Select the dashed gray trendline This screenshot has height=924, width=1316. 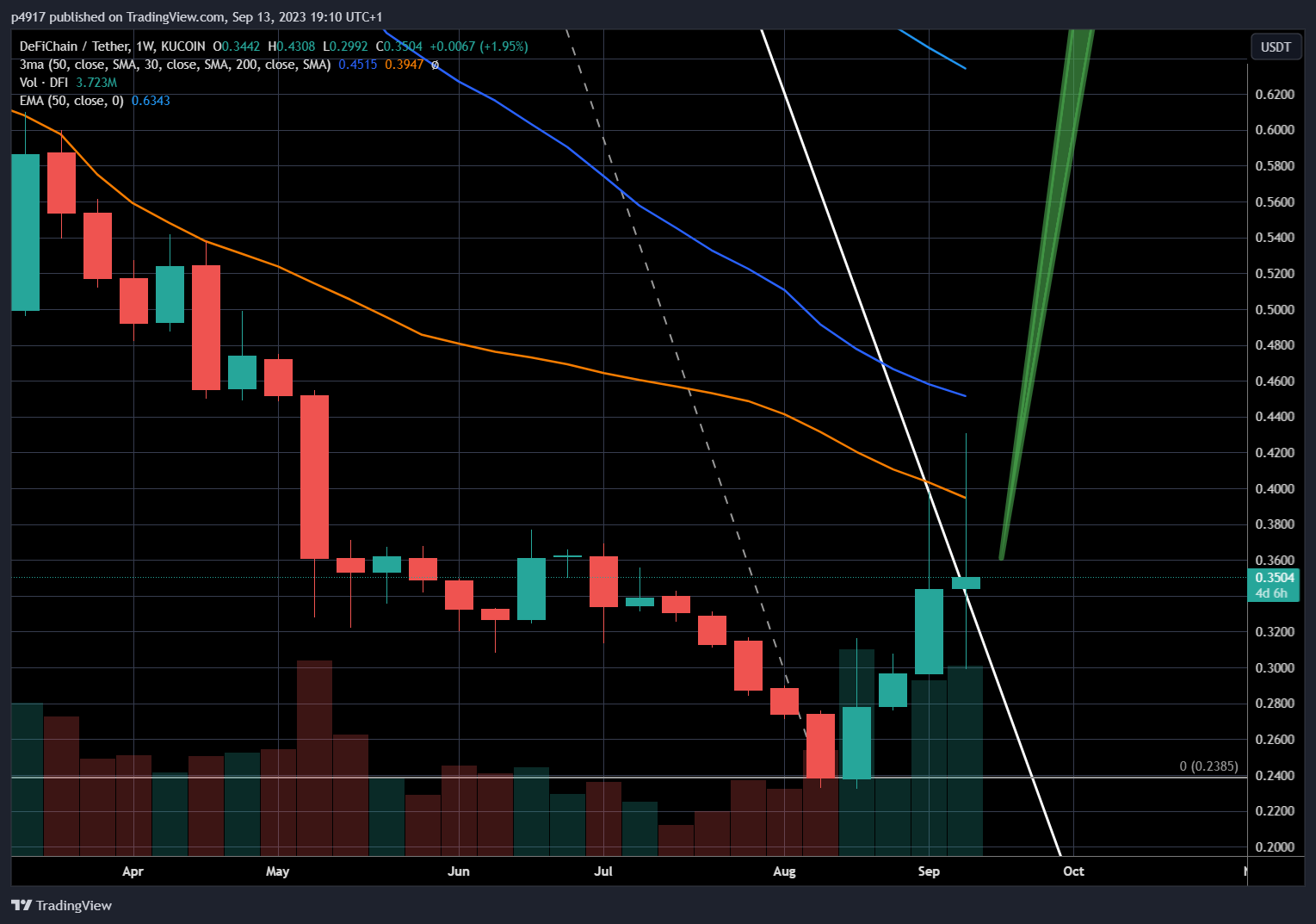[x=689, y=388]
